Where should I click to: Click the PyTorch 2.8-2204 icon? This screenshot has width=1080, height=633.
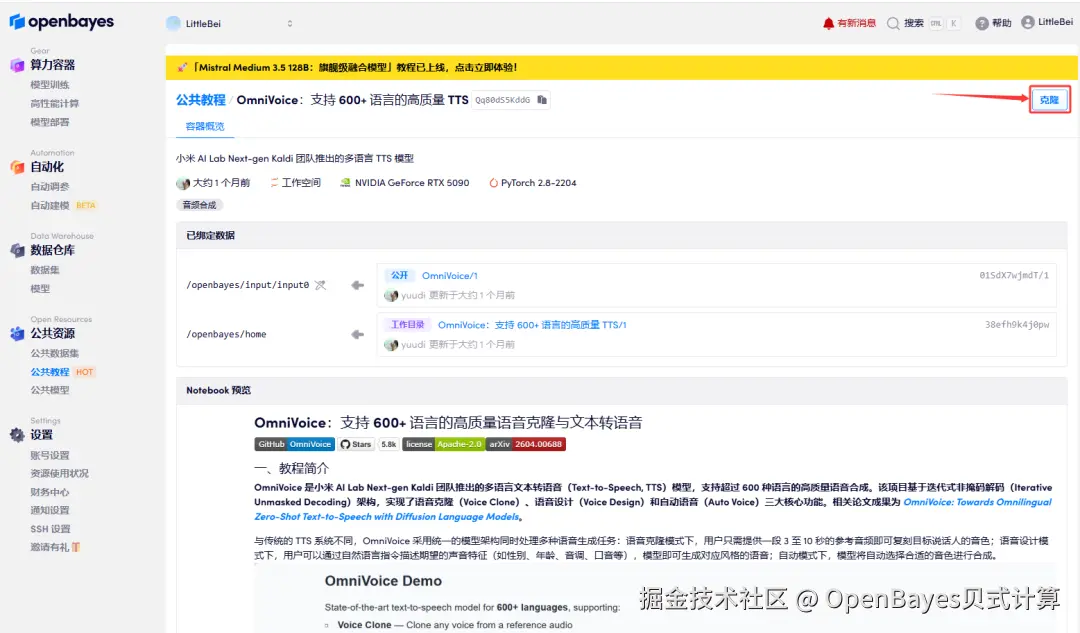pyautogui.click(x=493, y=183)
